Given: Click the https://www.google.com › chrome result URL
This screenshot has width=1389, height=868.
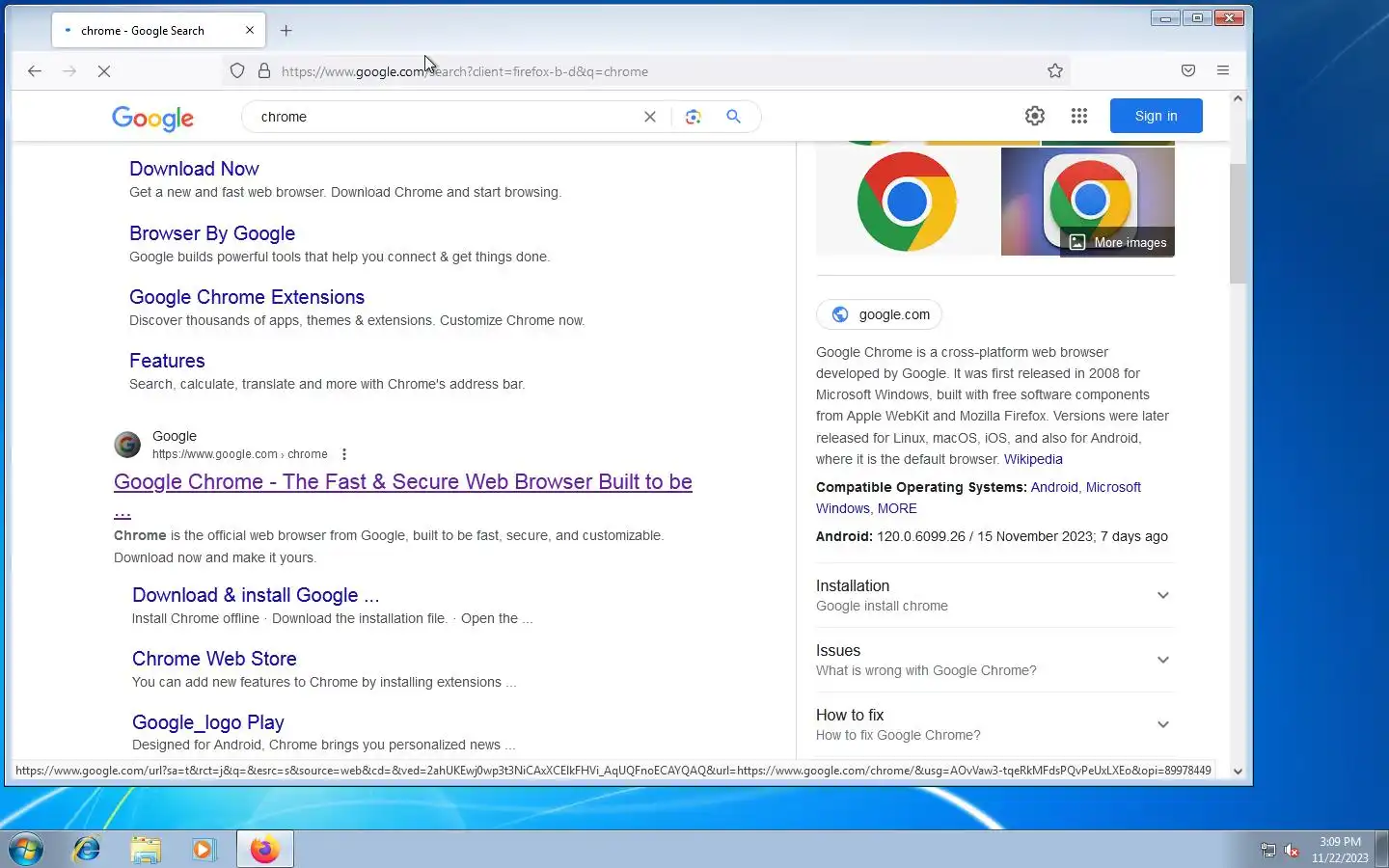Looking at the screenshot, I should [x=240, y=454].
